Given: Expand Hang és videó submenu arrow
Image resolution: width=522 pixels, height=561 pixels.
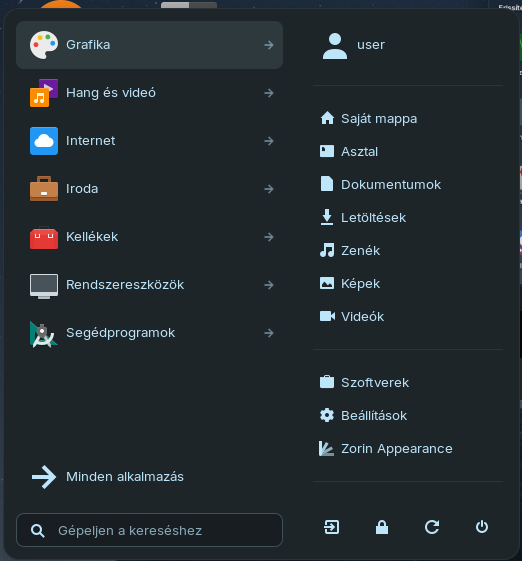Looking at the screenshot, I should click(x=269, y=93).
